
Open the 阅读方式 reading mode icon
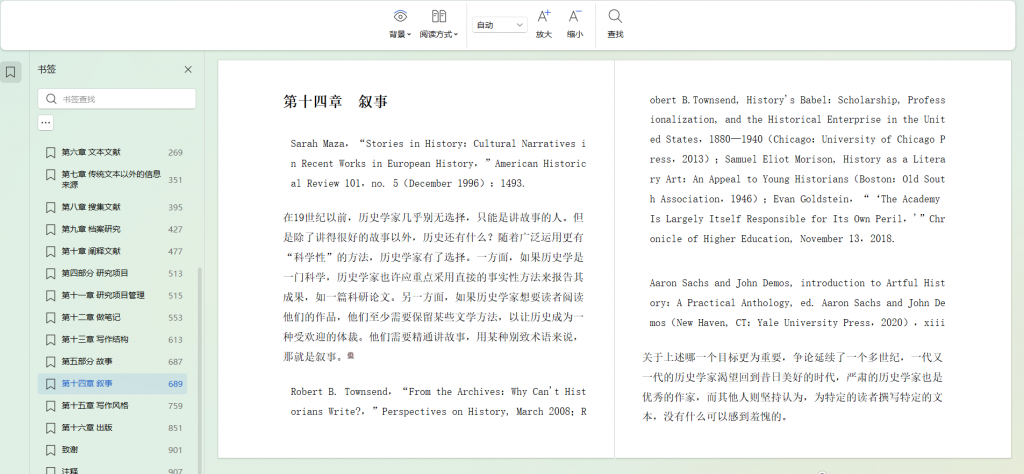(439, 16)
